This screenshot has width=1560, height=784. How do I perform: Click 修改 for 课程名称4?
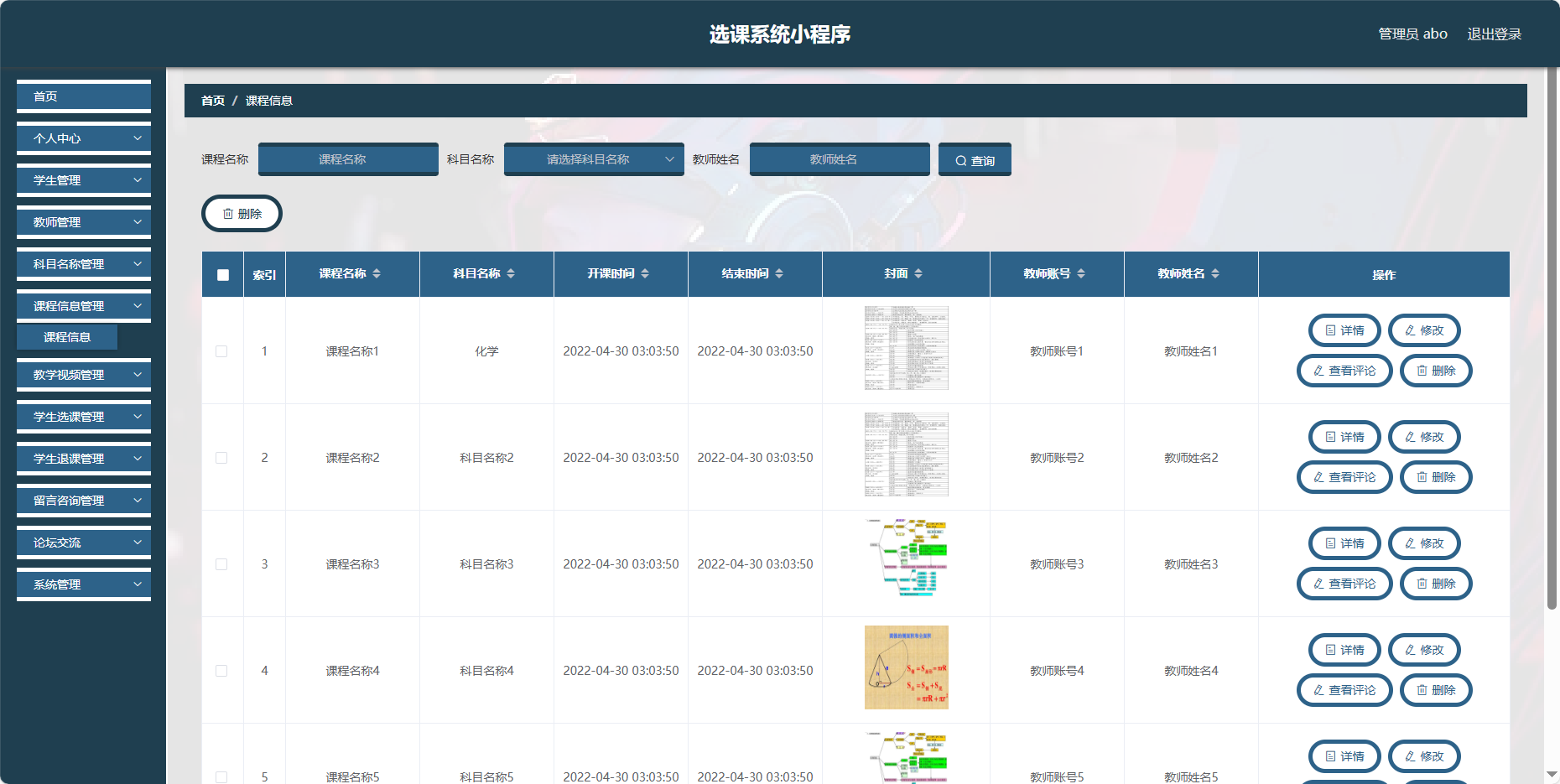point(1424,650)
